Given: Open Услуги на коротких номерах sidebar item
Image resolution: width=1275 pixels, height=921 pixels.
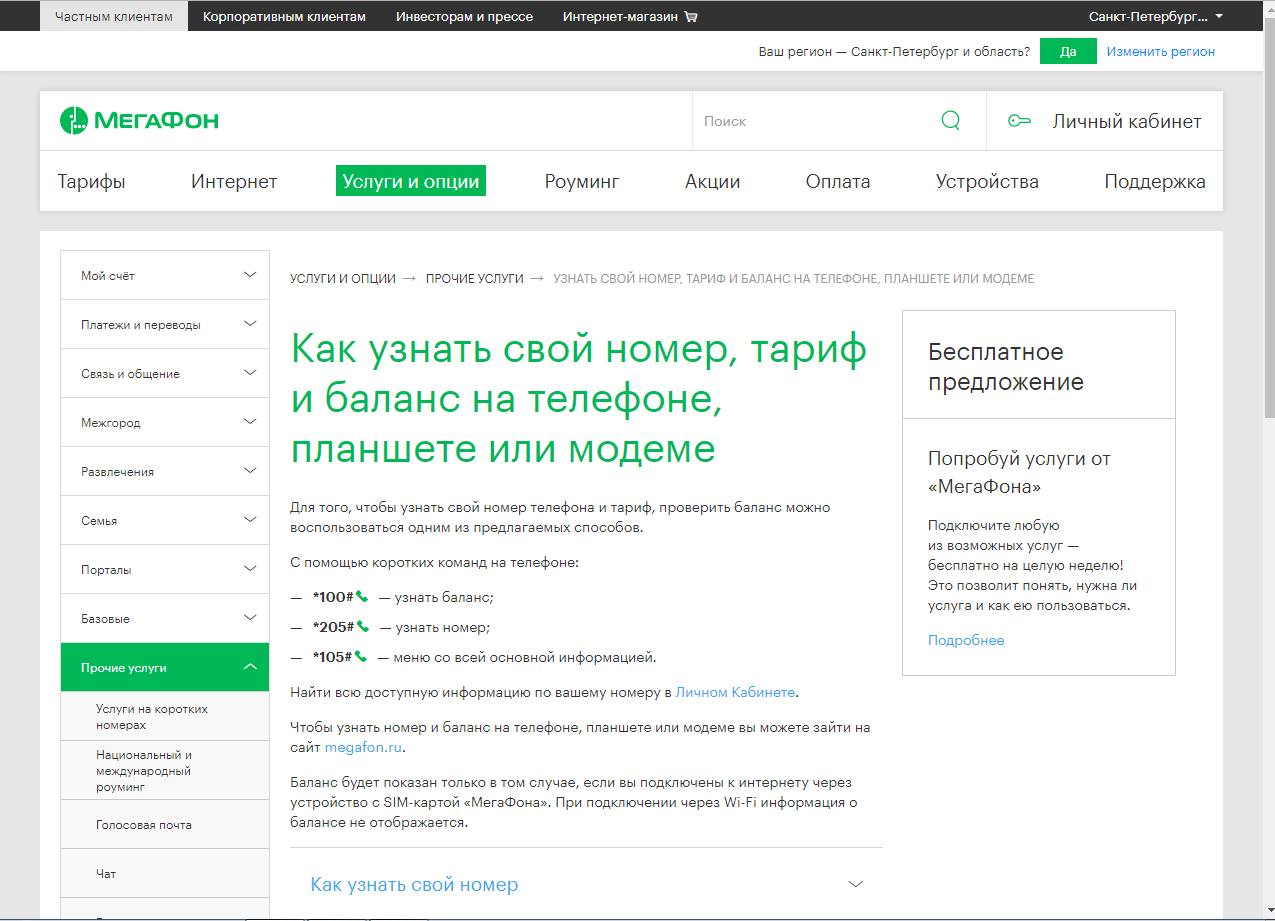Looking at the screenshot, I should 165,716.
